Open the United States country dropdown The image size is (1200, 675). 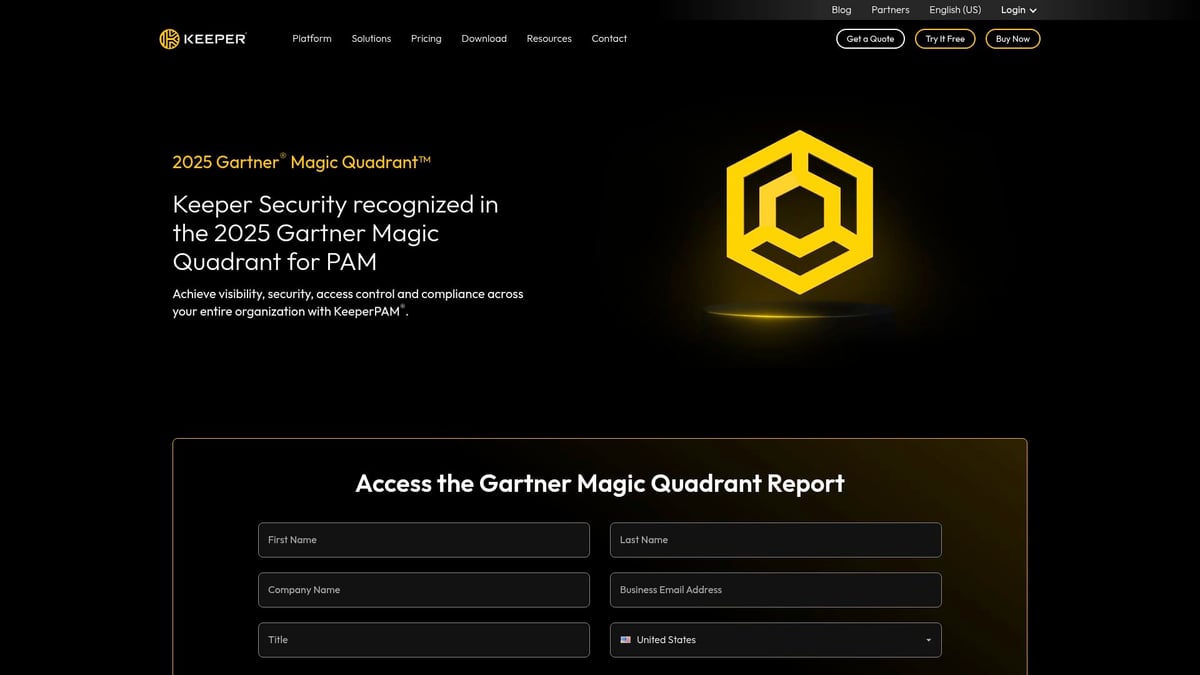click(775, 640)
